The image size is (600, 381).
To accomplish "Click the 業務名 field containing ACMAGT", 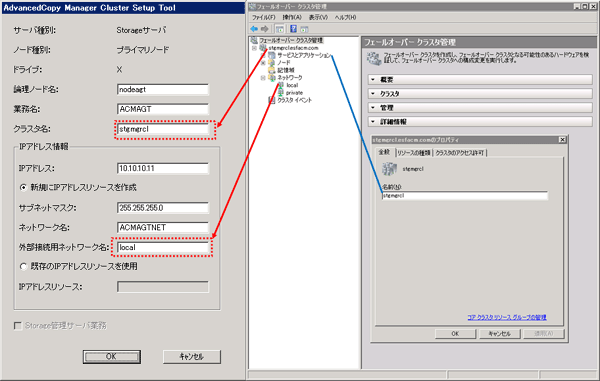I will point(163,109).
